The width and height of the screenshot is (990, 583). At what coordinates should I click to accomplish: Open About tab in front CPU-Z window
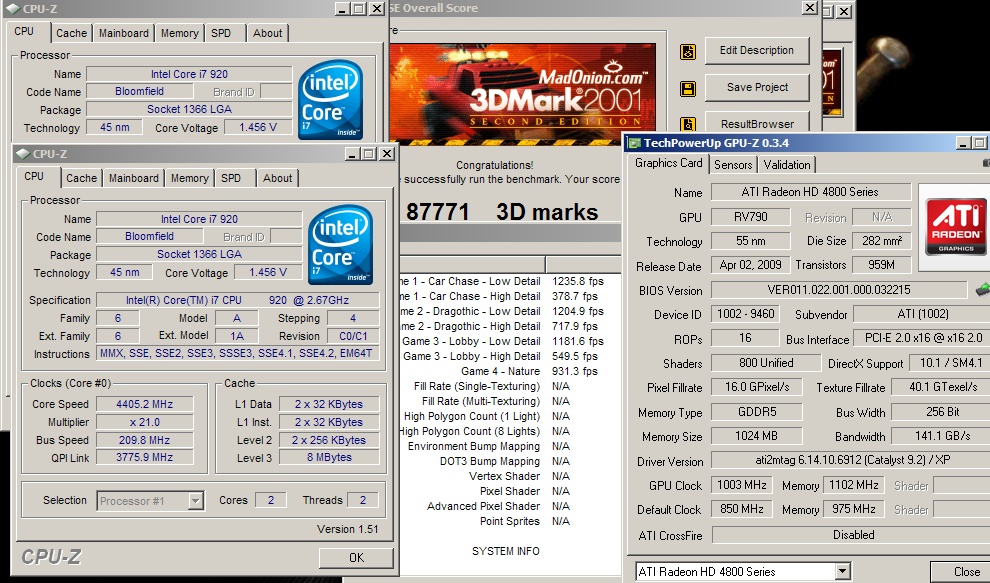278,178
